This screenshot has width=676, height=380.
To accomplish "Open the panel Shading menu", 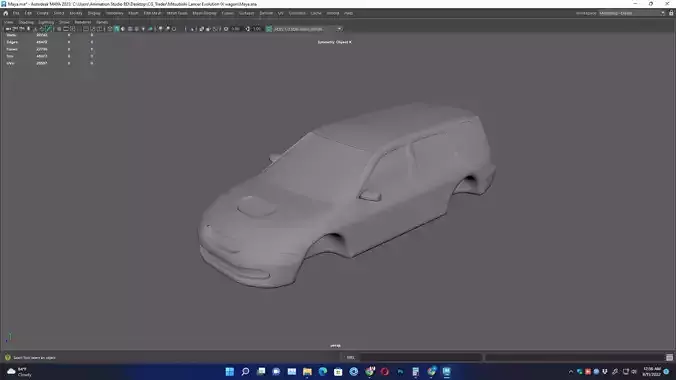I will click(26, 22).
